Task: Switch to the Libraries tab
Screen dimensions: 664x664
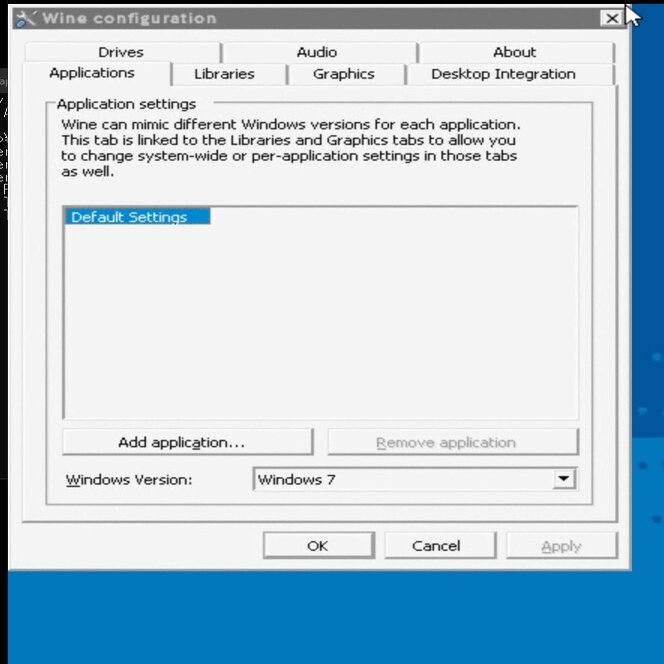Action: click(229, 75)
